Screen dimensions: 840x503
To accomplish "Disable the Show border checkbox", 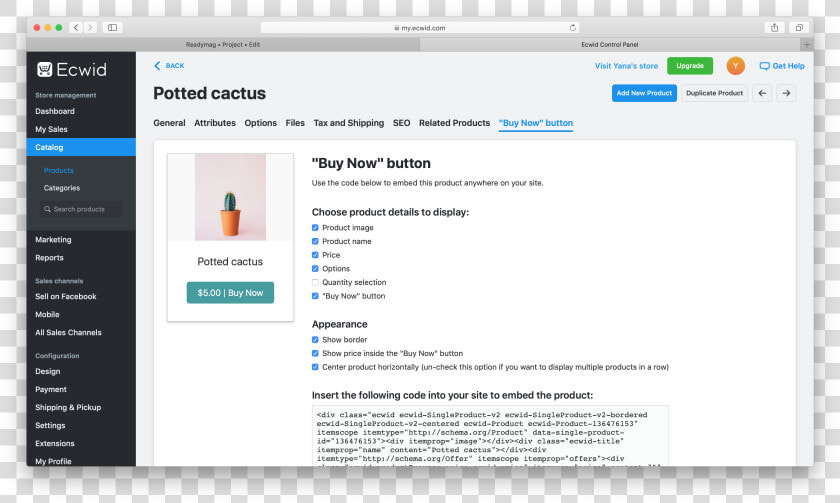I will [315, 340].
